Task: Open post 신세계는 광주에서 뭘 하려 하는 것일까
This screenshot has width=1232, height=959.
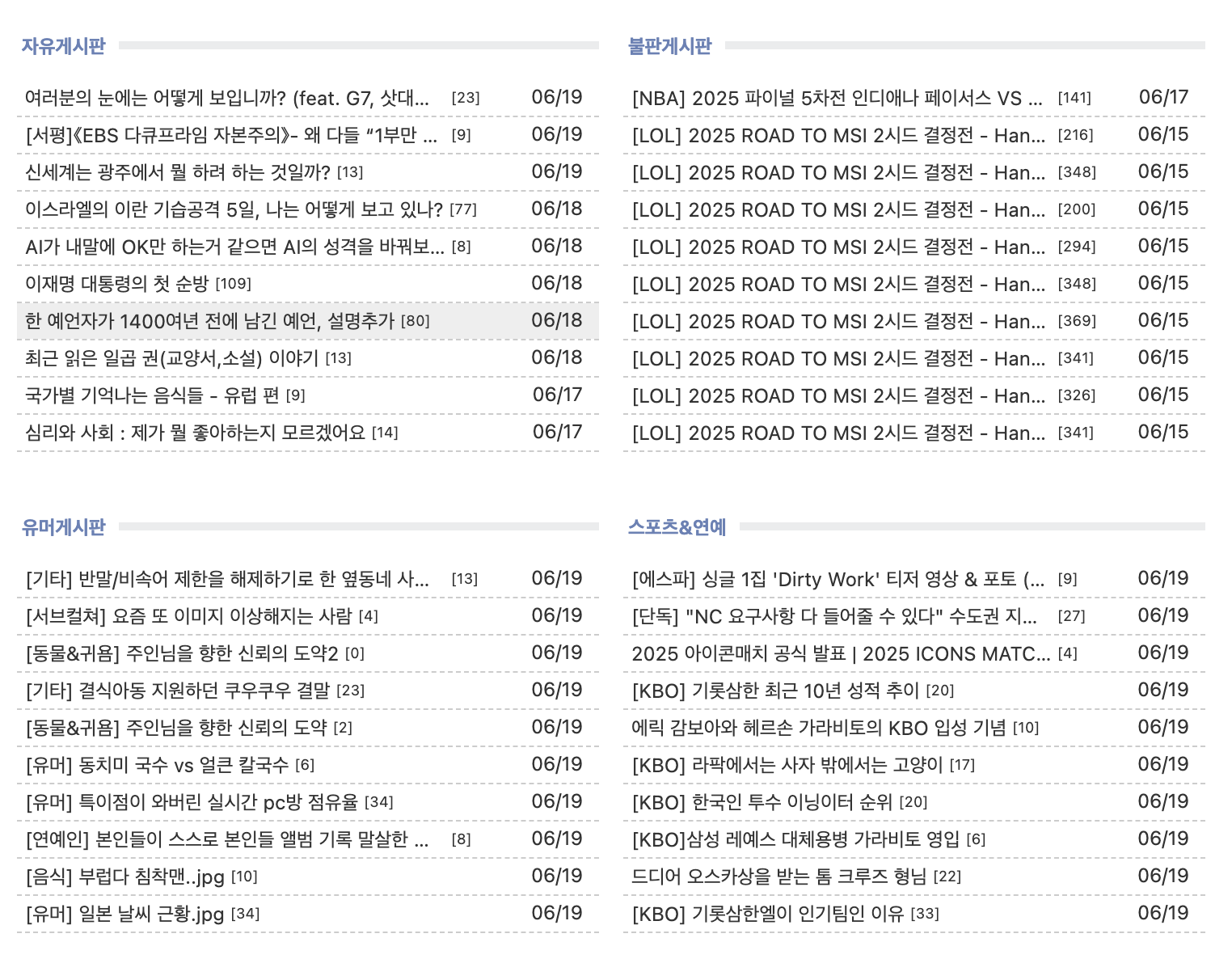Action: click(178, 172)
